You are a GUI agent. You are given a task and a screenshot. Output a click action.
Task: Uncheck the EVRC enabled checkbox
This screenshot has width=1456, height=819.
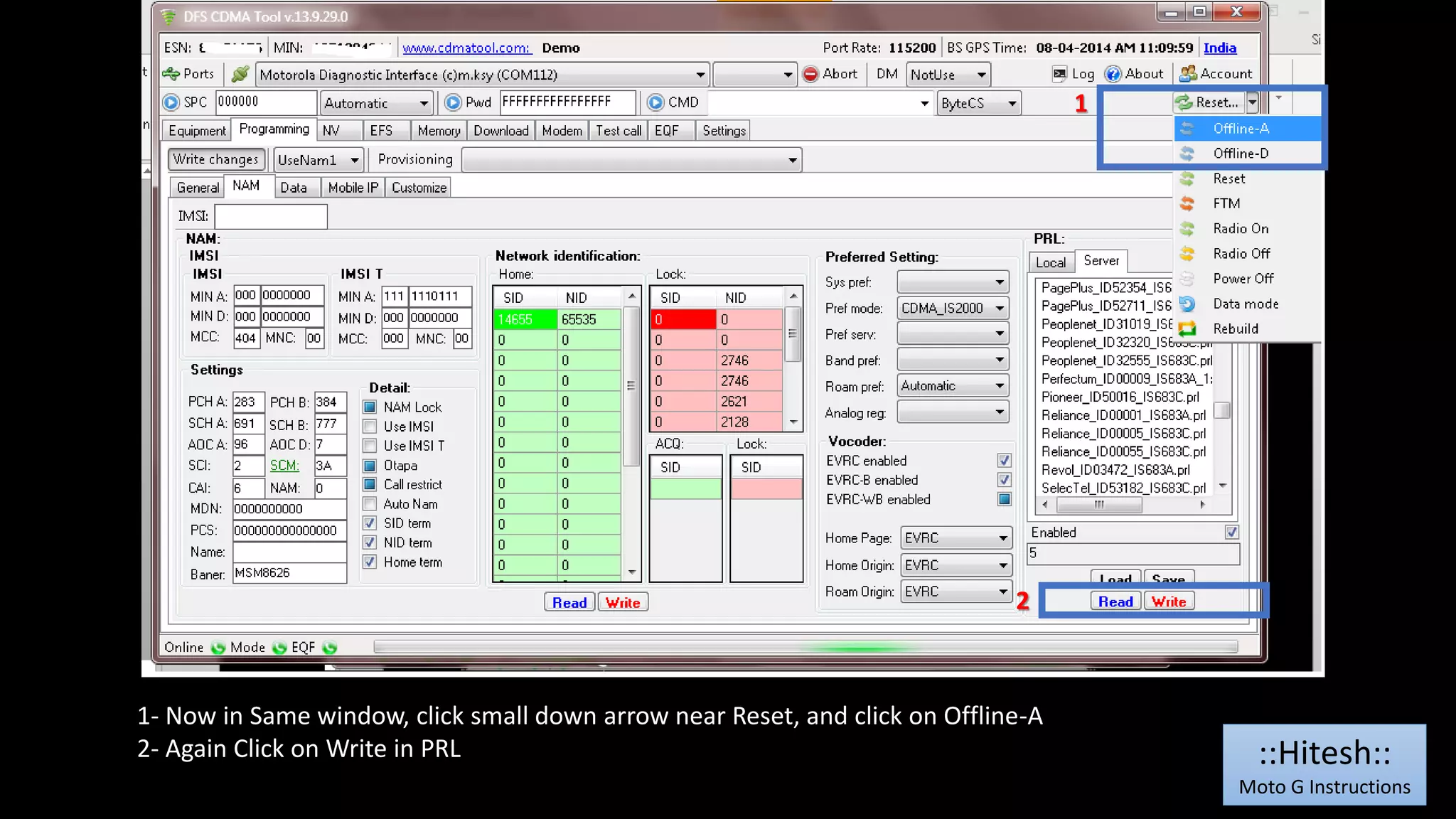point(1004,461)
